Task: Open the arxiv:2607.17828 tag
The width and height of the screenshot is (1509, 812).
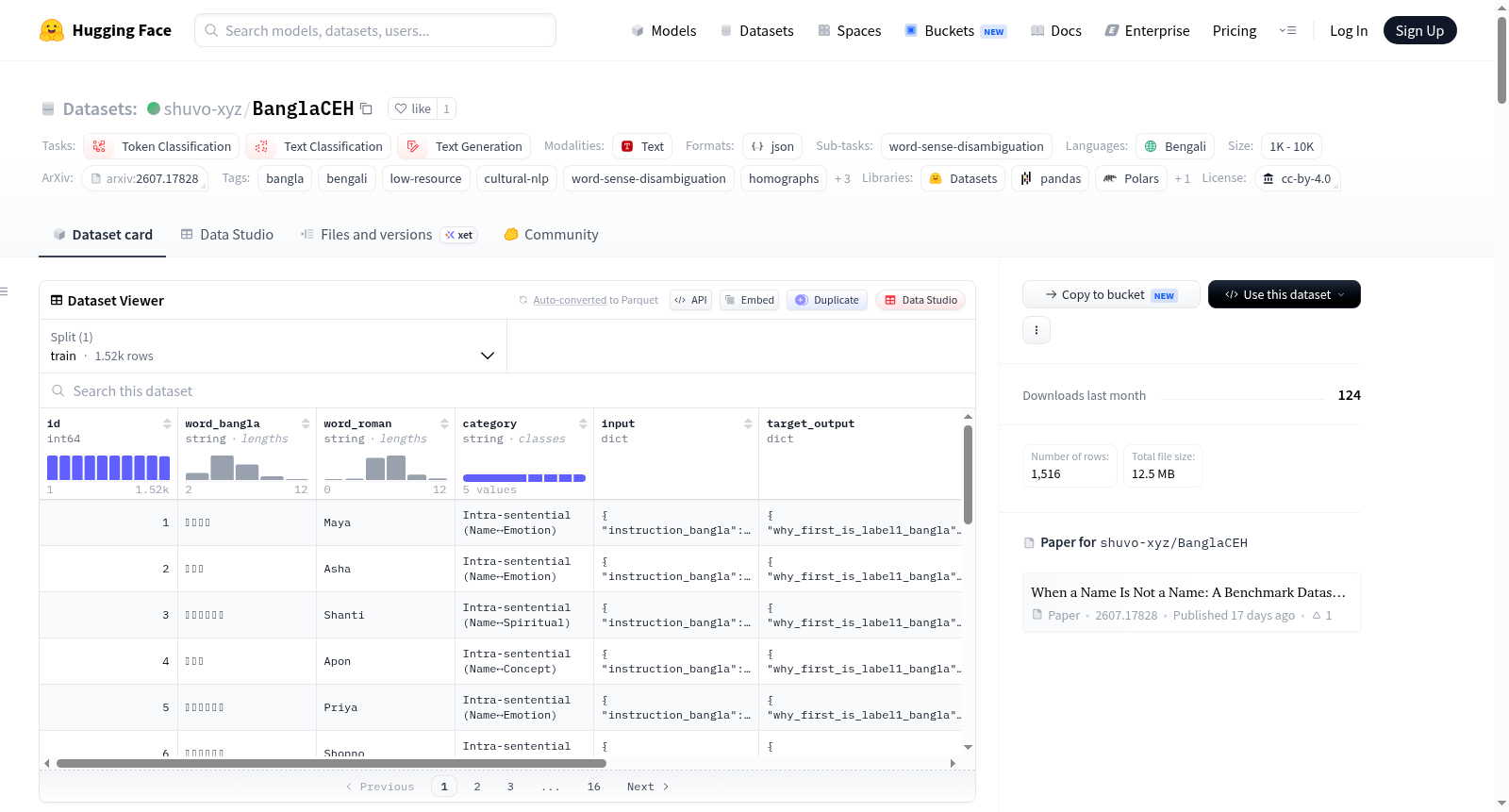Action: click(x=145, y=178)
